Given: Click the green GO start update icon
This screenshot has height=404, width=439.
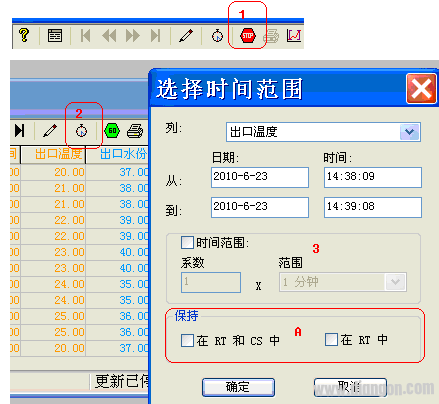Looking at the screenshot, I should (x=112, y=131).
